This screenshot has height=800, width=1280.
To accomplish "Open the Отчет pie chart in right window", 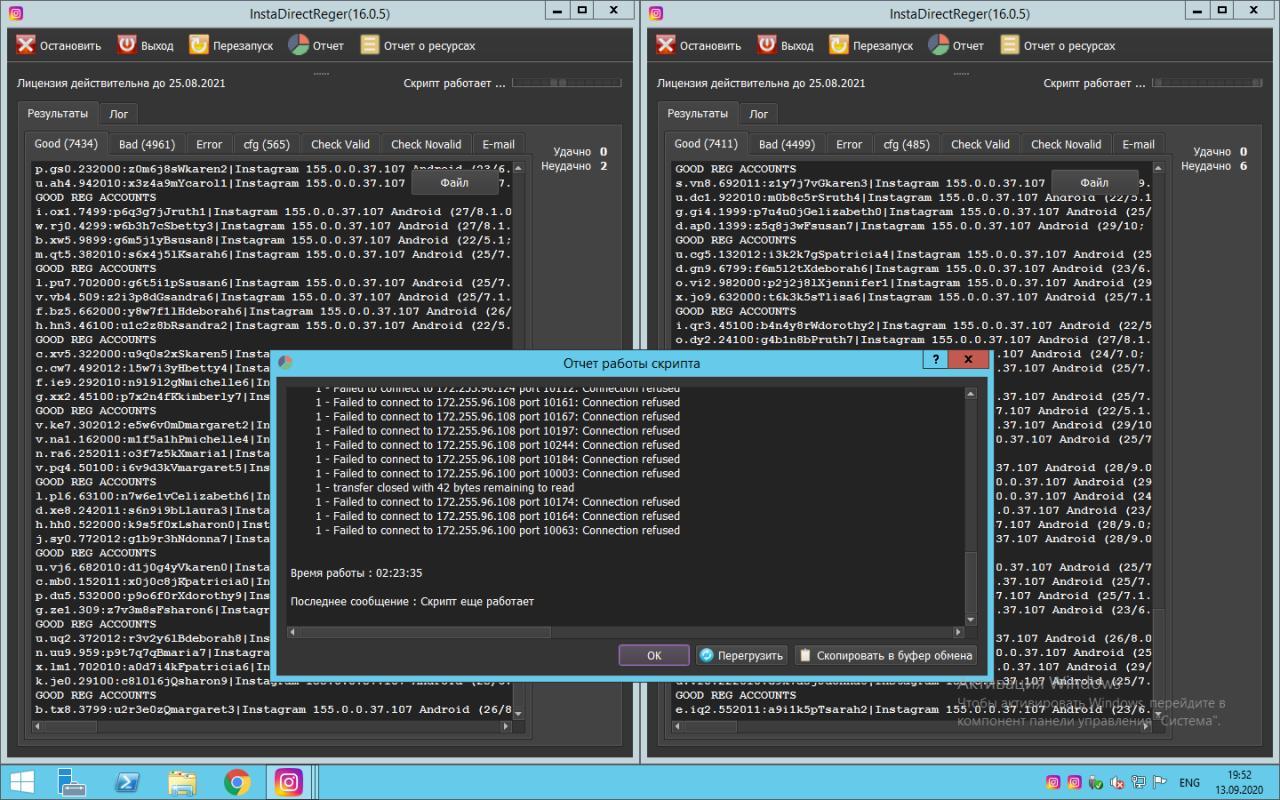I will pyautogui.click(x=938, y=45).
